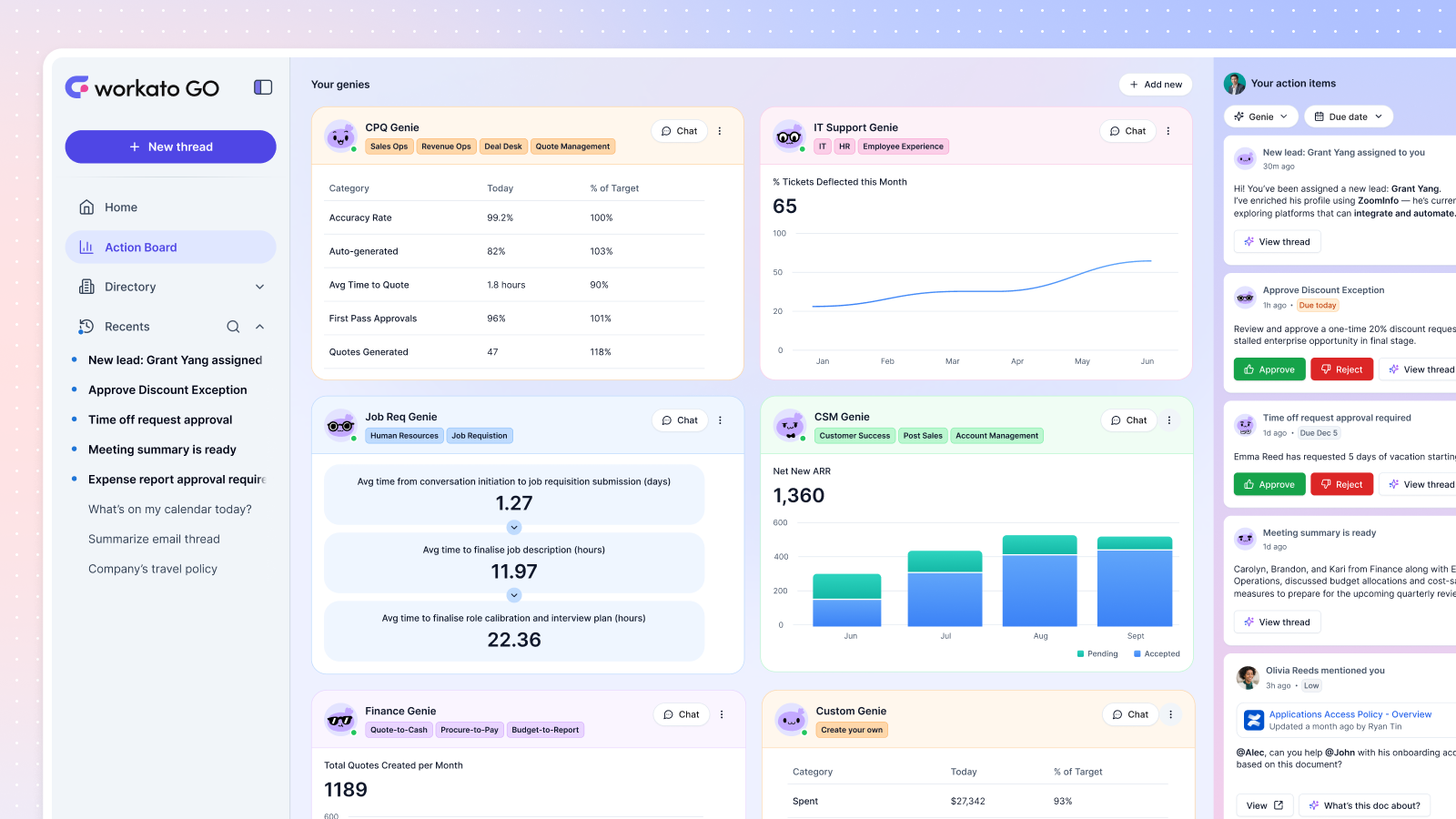Open Custom Genie more options menu
Screen dimensions: 1456x819
[x=1170, y=714]
